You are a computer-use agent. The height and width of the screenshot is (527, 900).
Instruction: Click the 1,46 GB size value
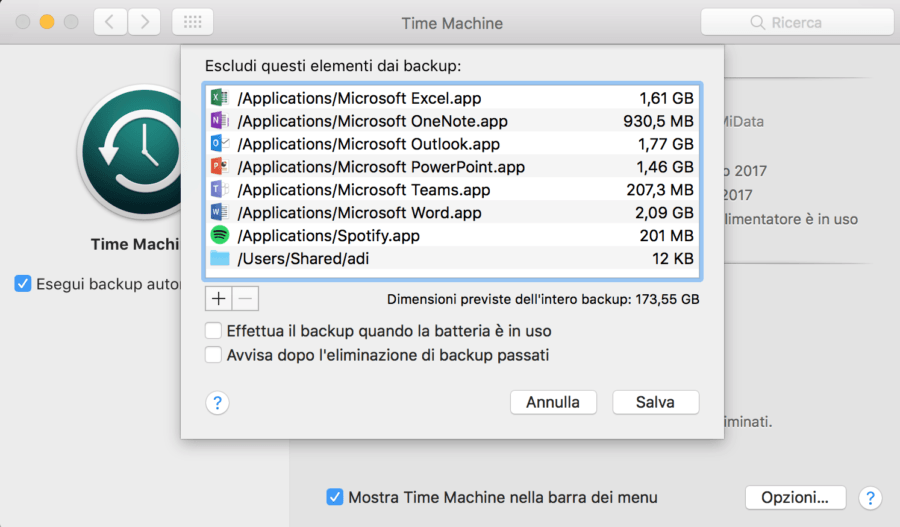point(665,167)
